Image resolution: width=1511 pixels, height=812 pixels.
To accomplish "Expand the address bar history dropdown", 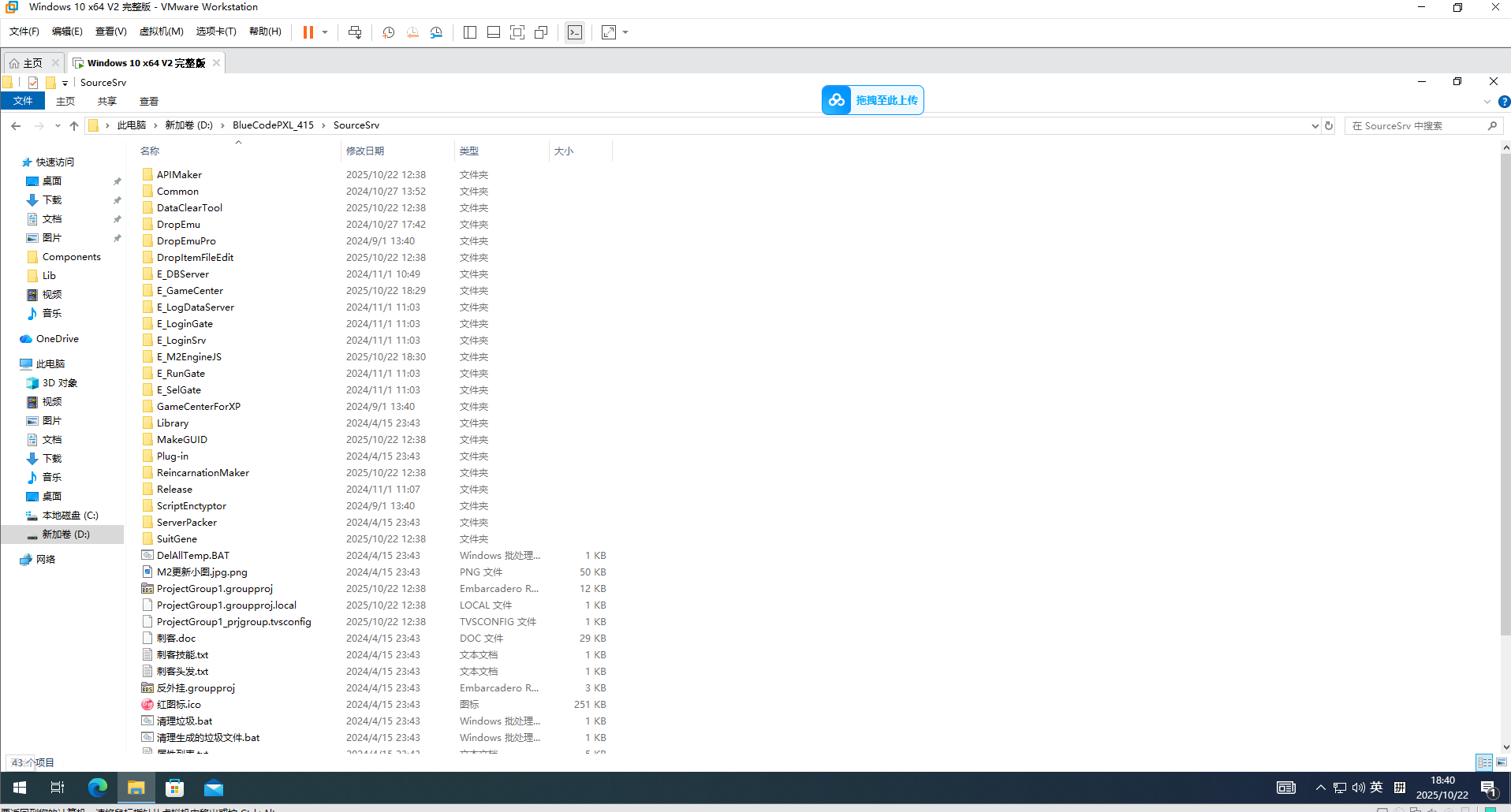I will pyautogui.click(x=1315, y=125).
